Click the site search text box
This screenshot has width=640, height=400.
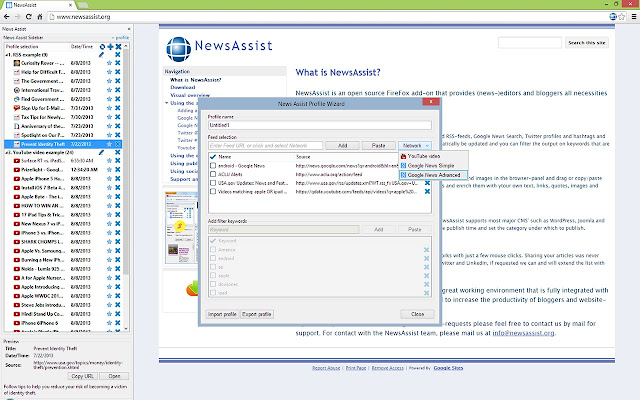pos(530,42)
